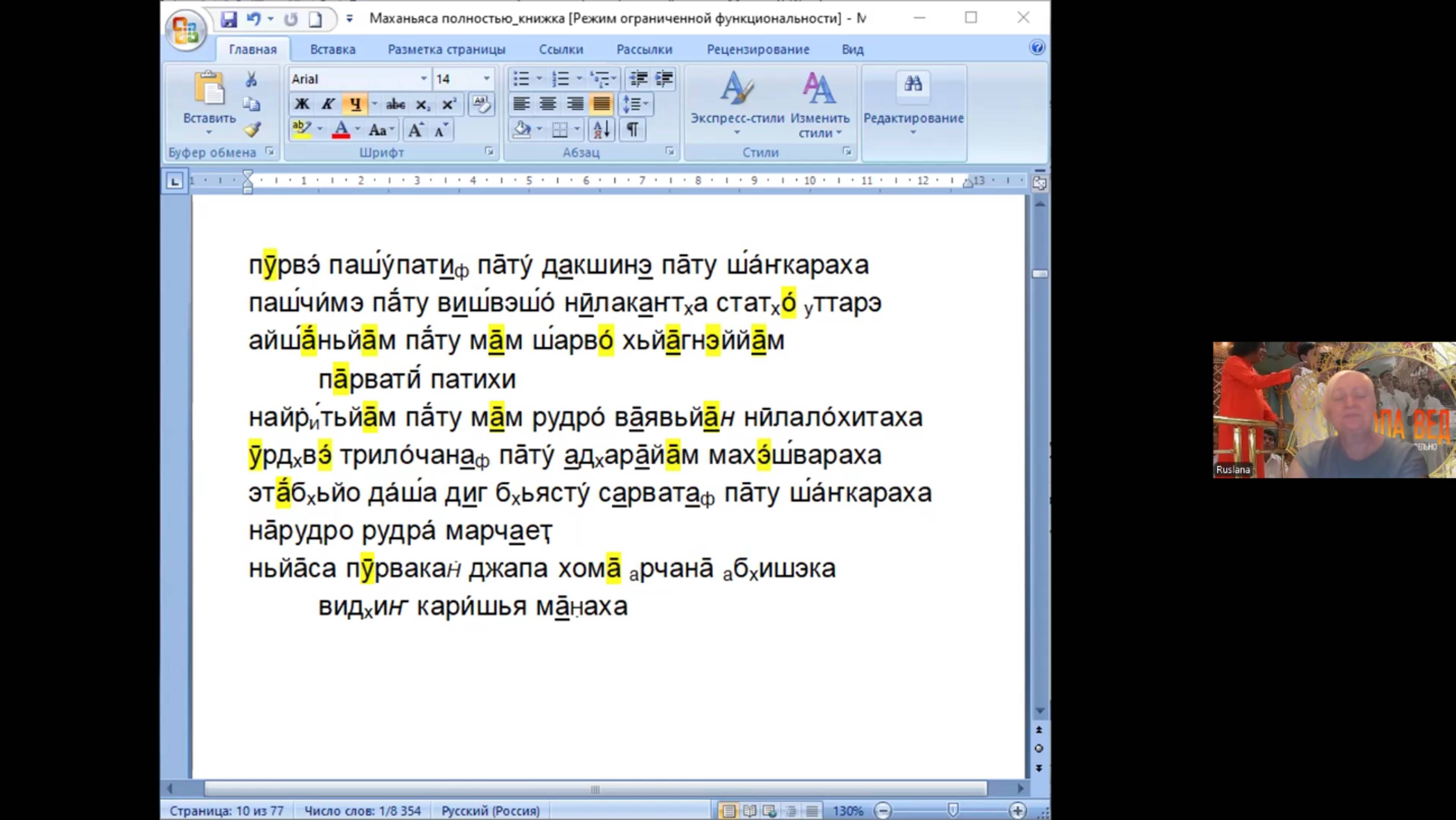Viewport: 1456px width, 820px height.
Task: Click the Format Painter brush icon
Action: pyautogui.click(x=252, y=130)
